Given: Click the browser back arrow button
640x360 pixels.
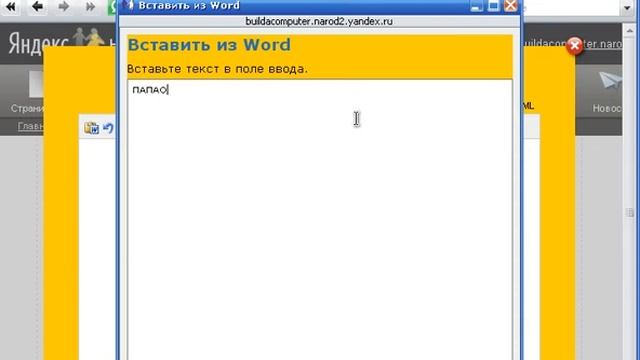Looking at the screenshot, I should (x=37, y=7).
